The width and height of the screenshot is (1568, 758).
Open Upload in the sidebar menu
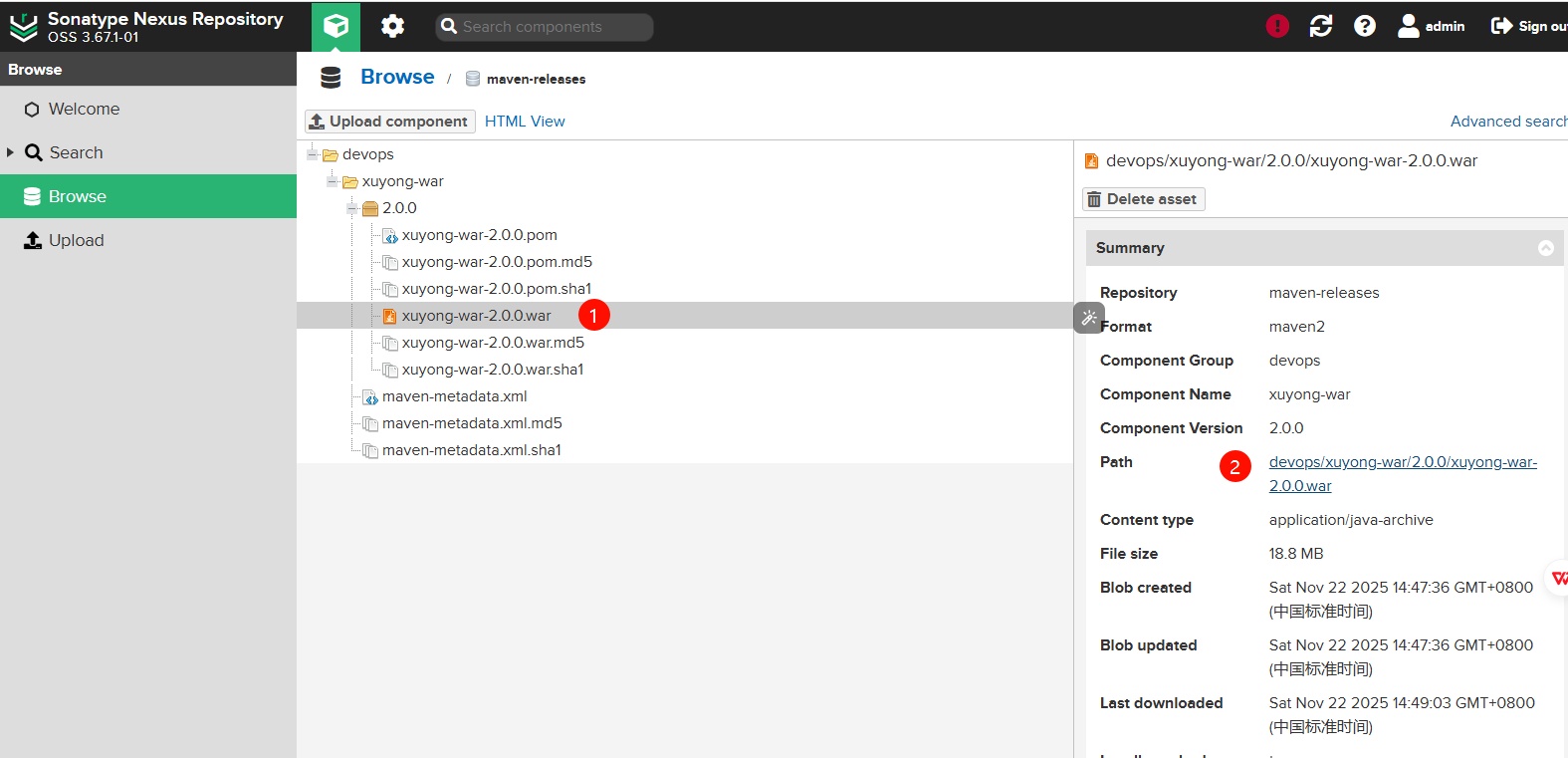[x=76, y=241]
